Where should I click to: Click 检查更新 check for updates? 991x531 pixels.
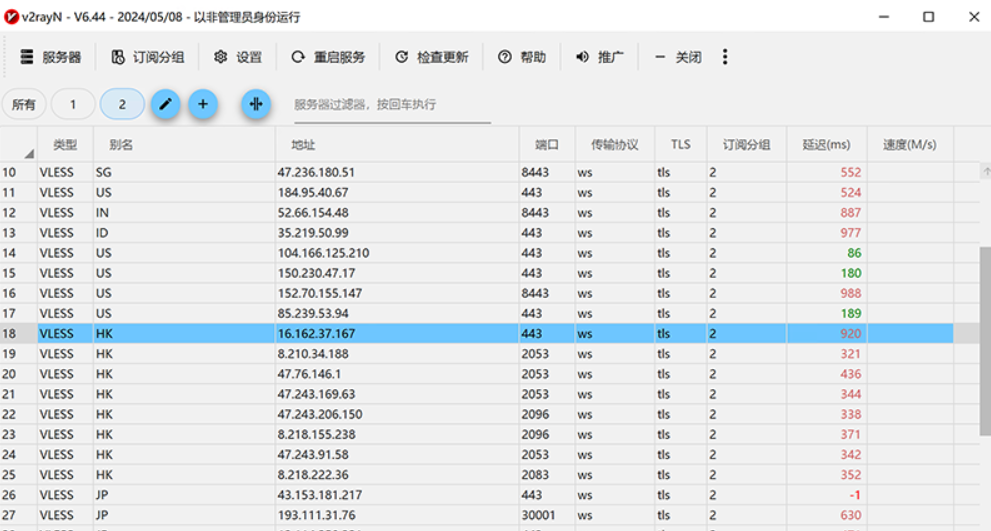(x=432, y=57)
